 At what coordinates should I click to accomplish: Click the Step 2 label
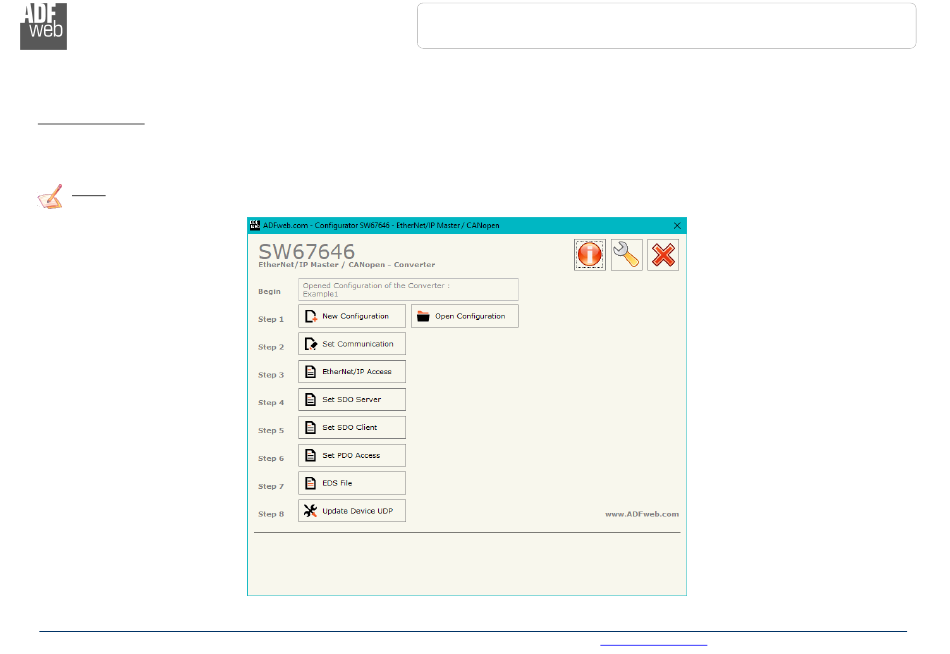pyautogui.click(x=271, y=347)
